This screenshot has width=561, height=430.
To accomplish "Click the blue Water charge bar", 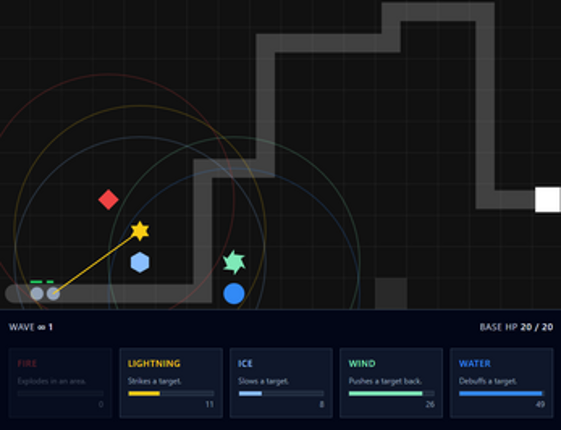I will (501, 394).
